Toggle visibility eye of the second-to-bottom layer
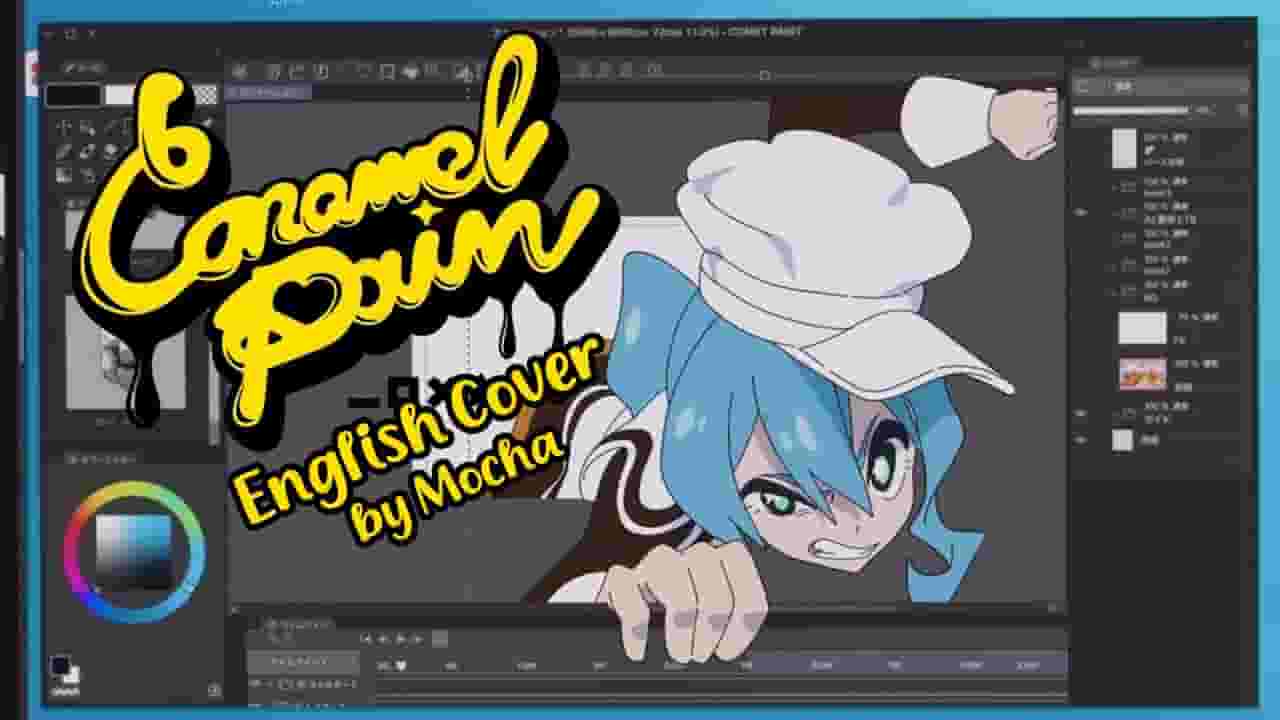 (x=1081, y=411)
